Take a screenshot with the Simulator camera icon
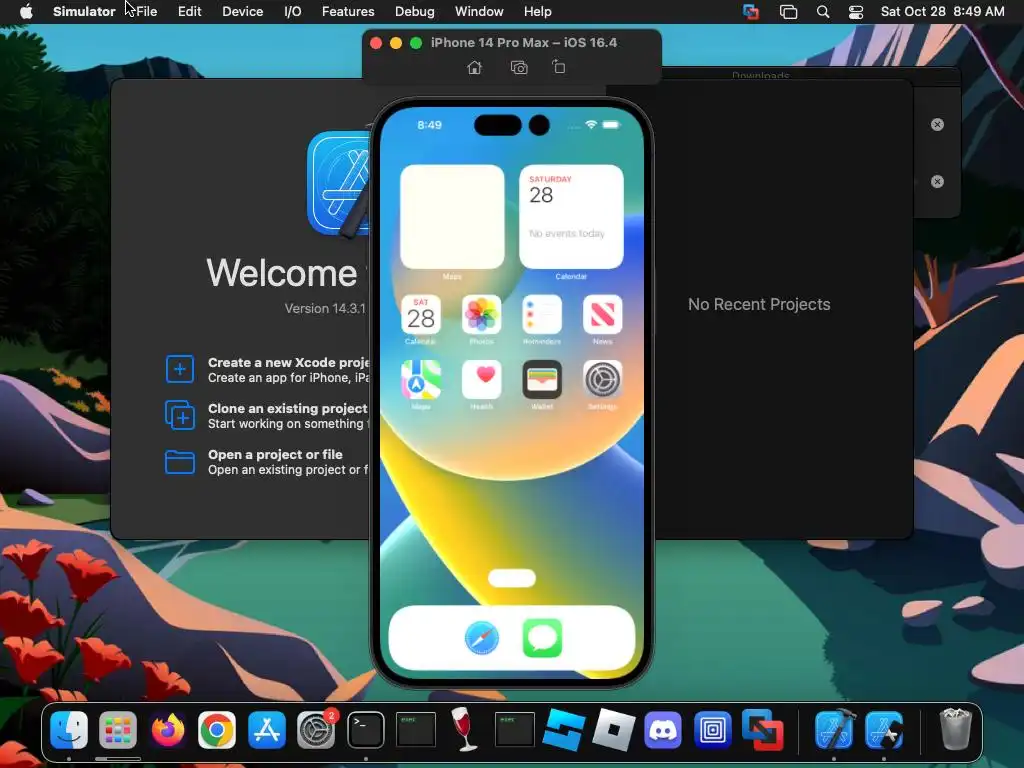The height and width of the screenshot is (768, 1024). [519, 67]
